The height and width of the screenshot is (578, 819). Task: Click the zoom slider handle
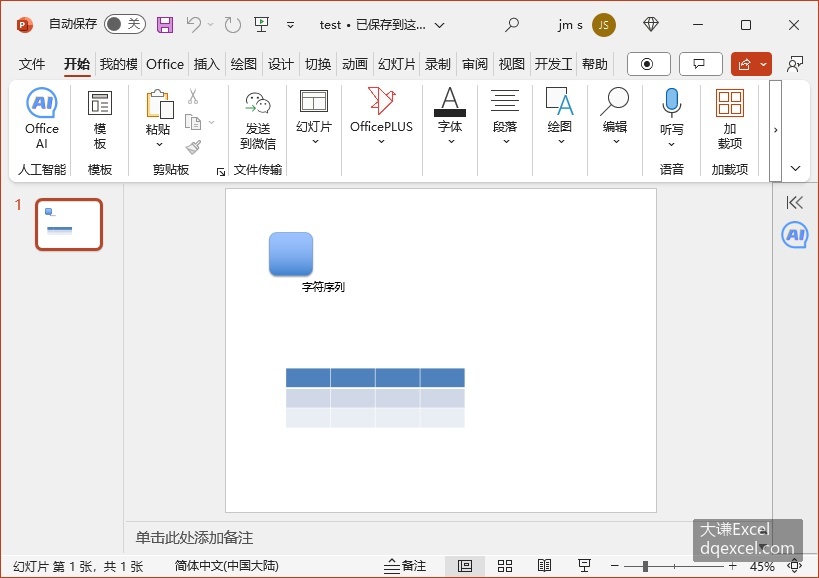[x=646, y=566]
